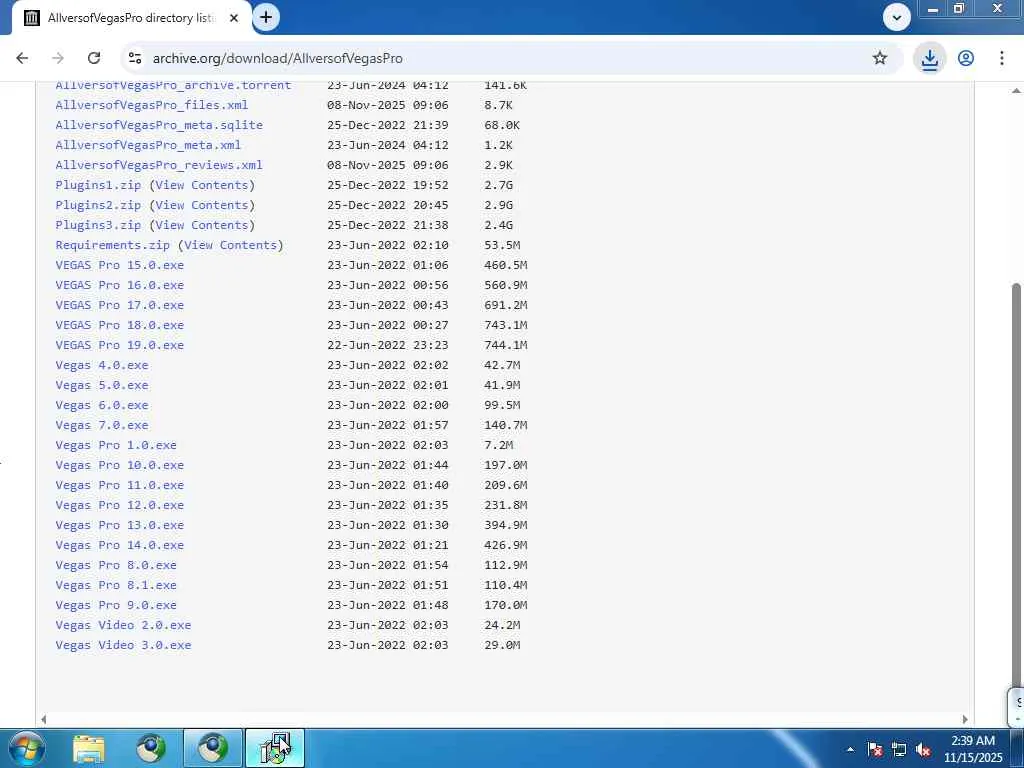The image size is (1024, 768).
Task: Open the browser downloads panel
Action: pyautogui.click(x=929, y=59)
